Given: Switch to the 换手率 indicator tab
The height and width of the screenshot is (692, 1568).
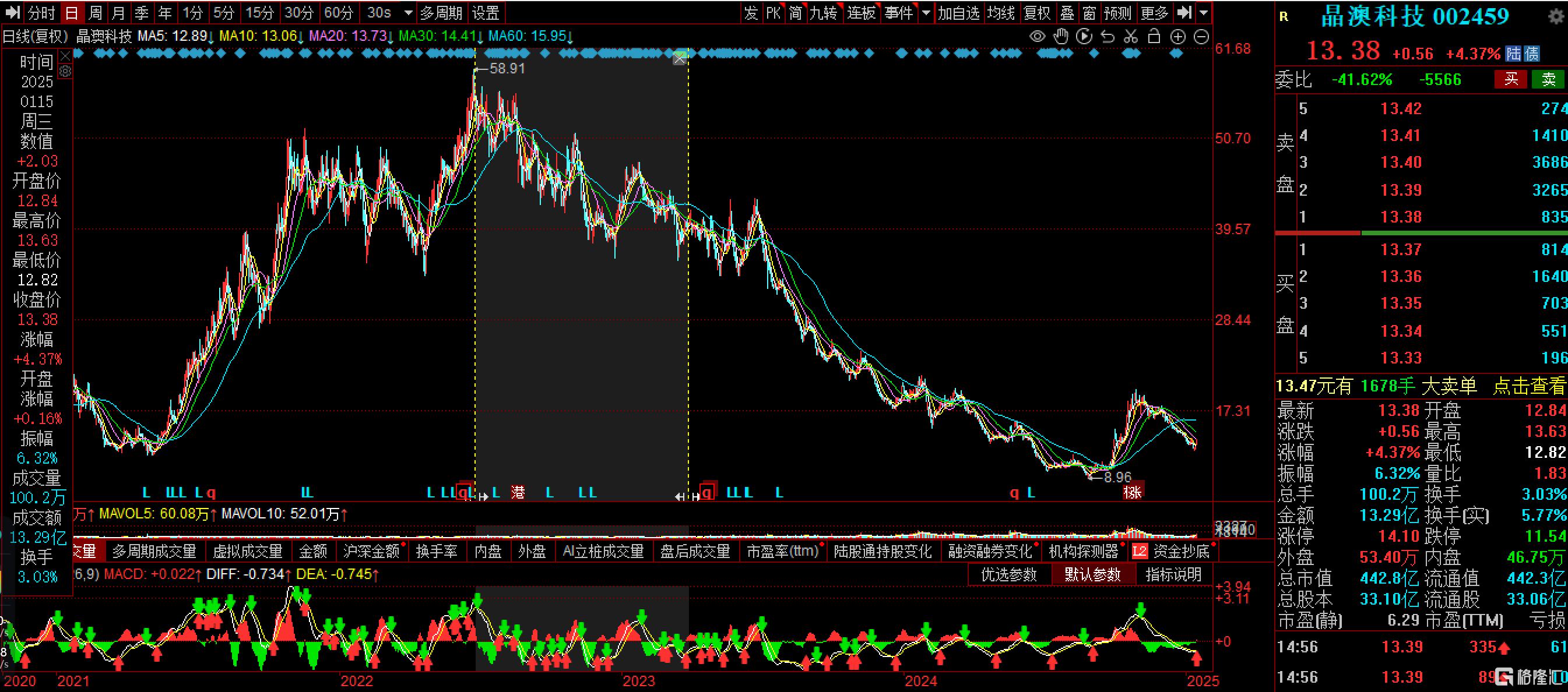Looking at the screenshot, I should 437,552.
